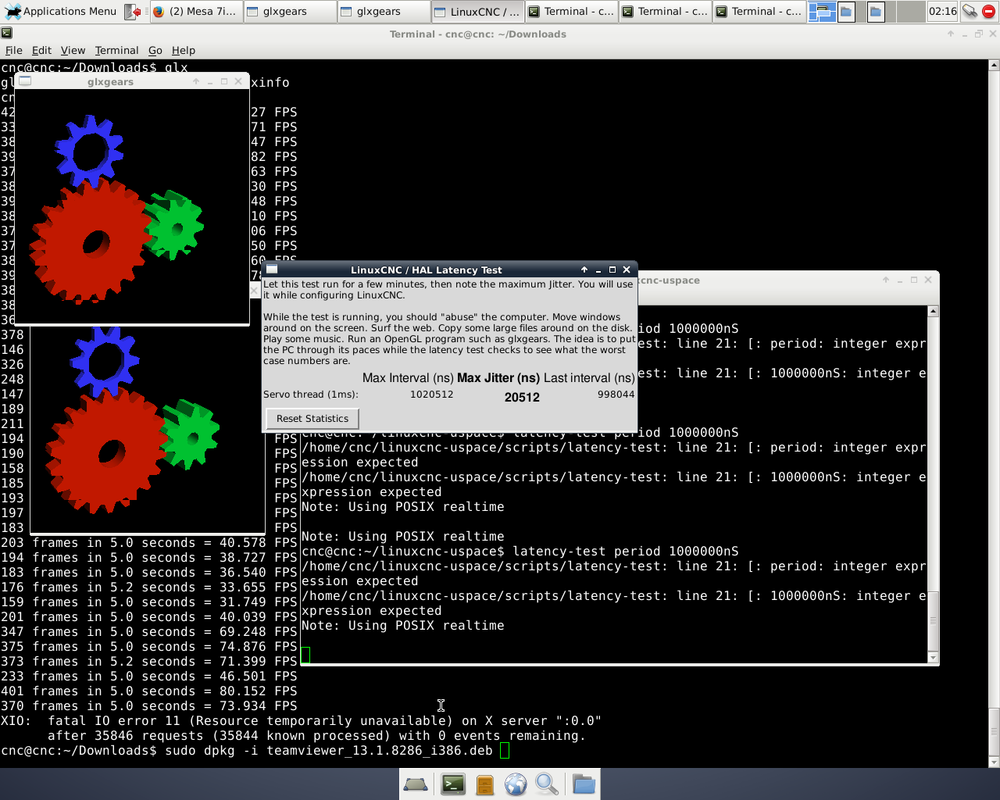Activate LinuxCNC window from taskbar

478,12
